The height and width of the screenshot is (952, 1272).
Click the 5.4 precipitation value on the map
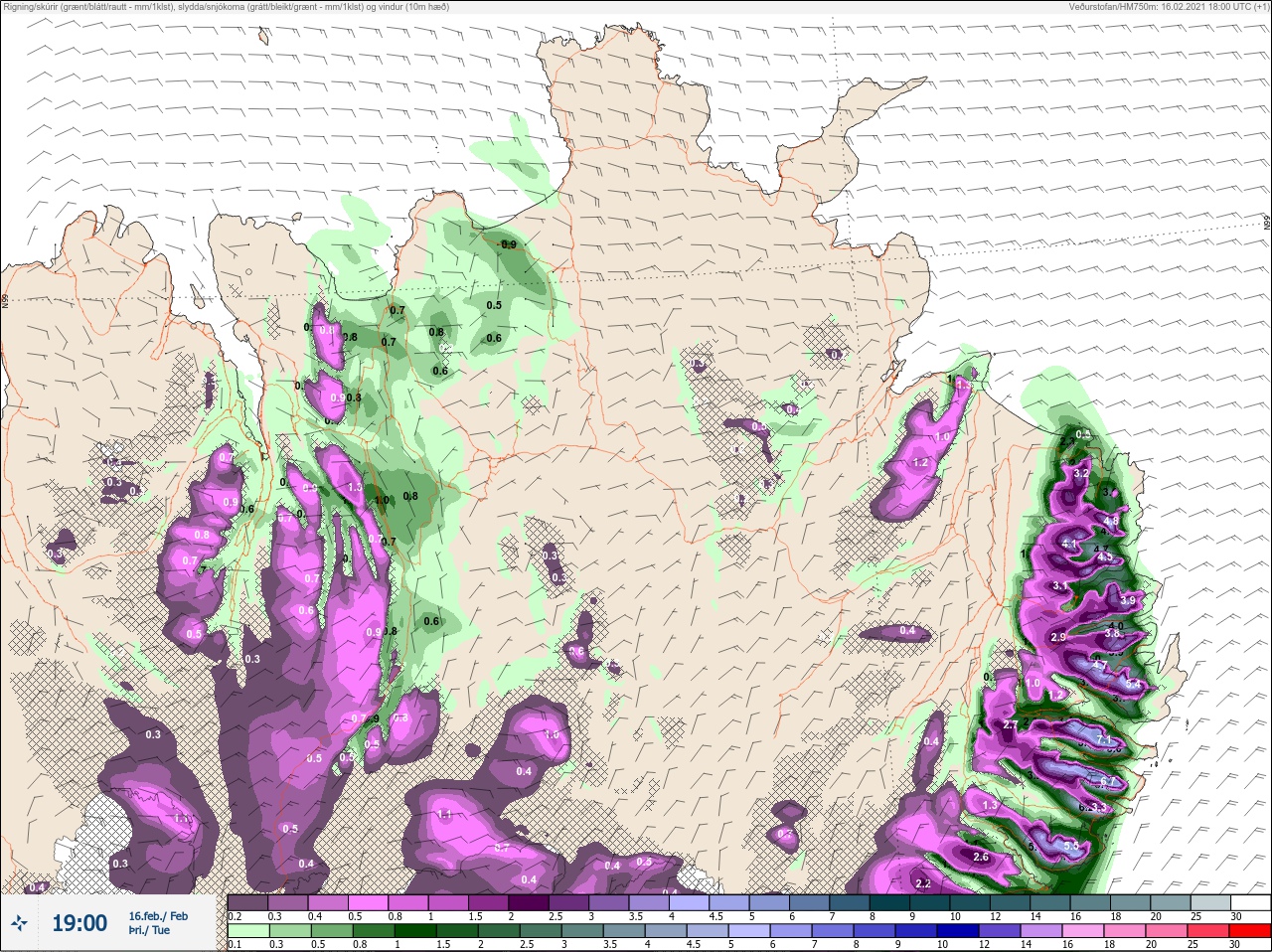point(1133,686)
